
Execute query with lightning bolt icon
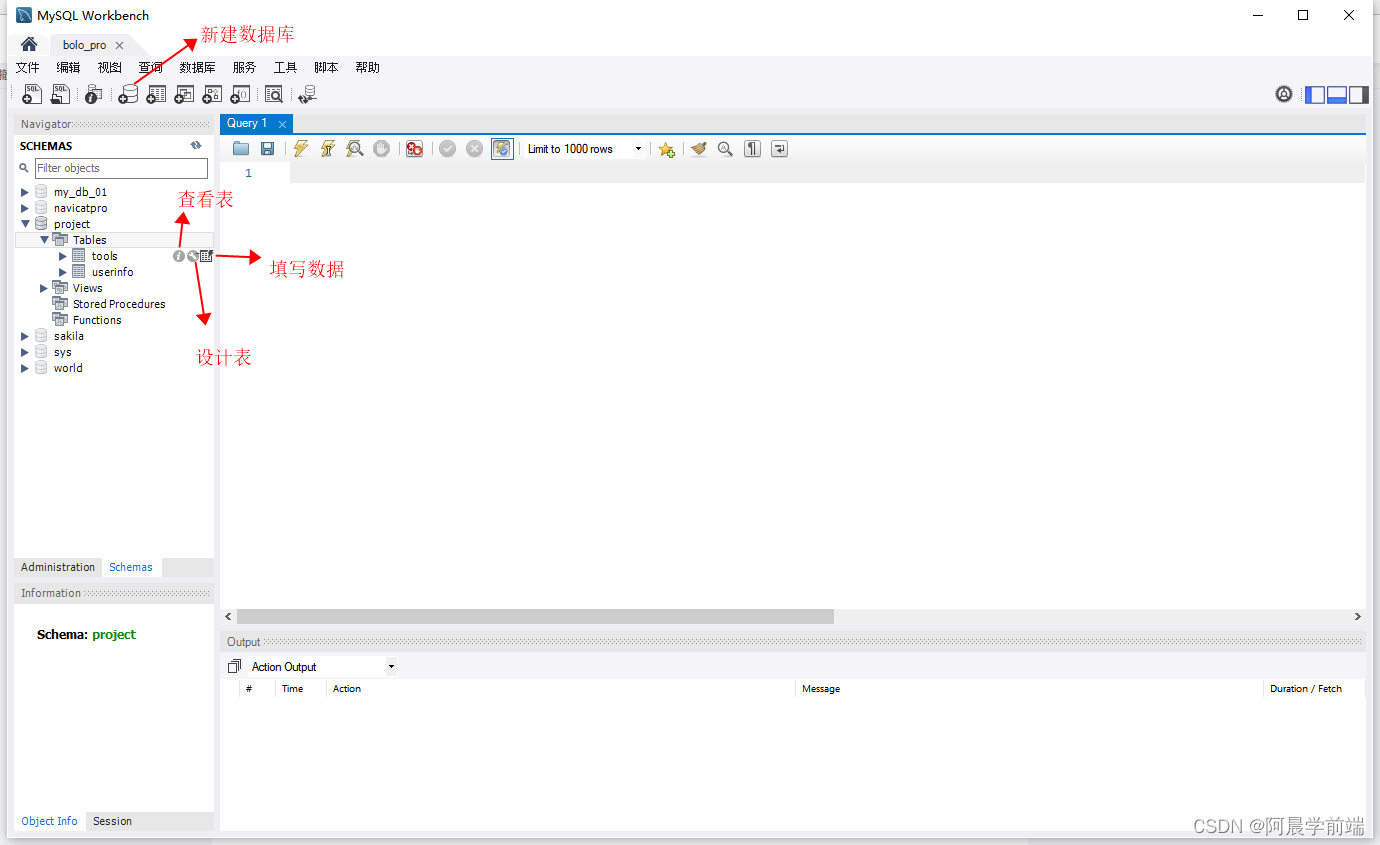[300, 149]
